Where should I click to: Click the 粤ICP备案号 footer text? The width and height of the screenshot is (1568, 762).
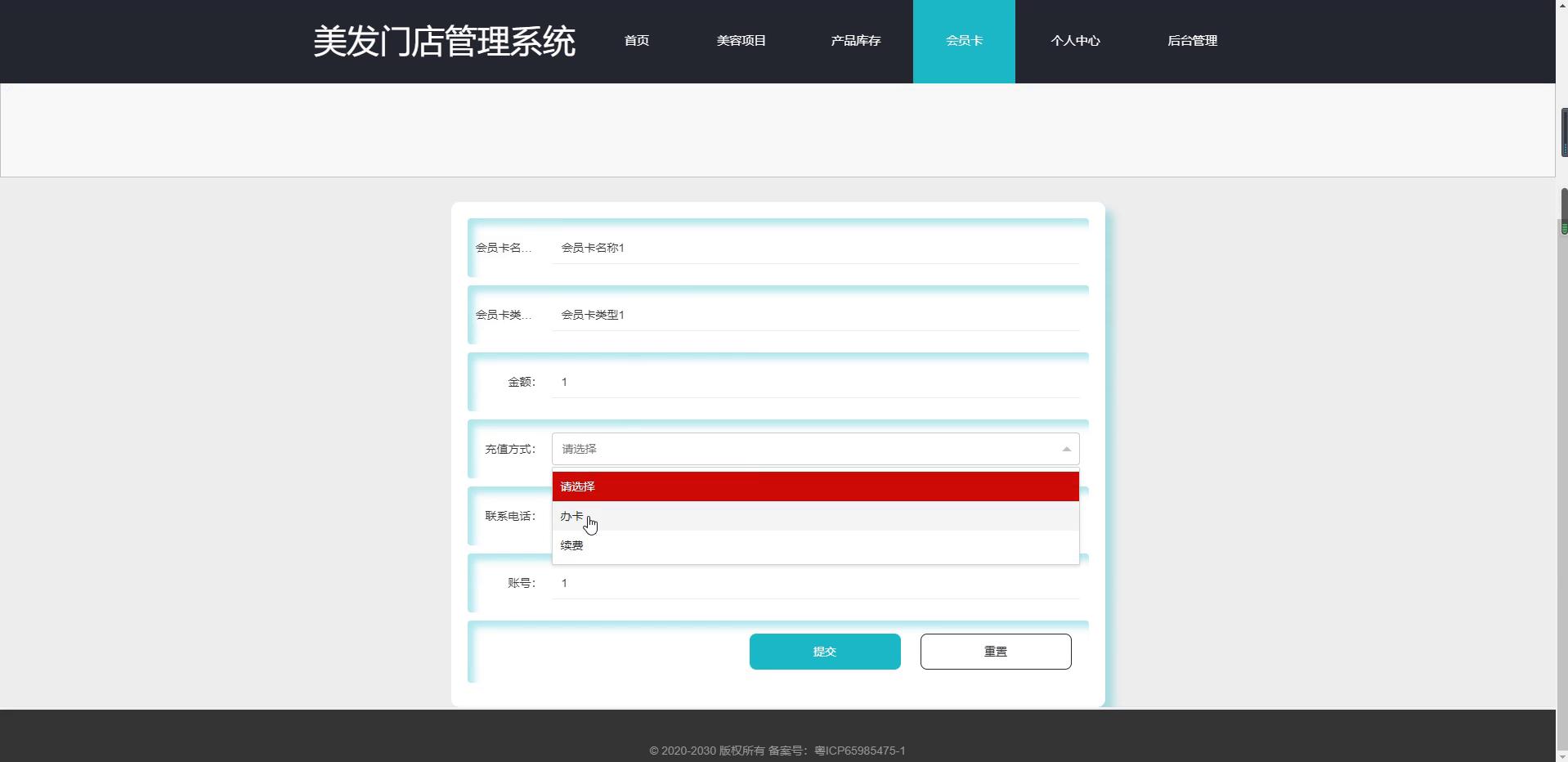[x=859, y=751]
